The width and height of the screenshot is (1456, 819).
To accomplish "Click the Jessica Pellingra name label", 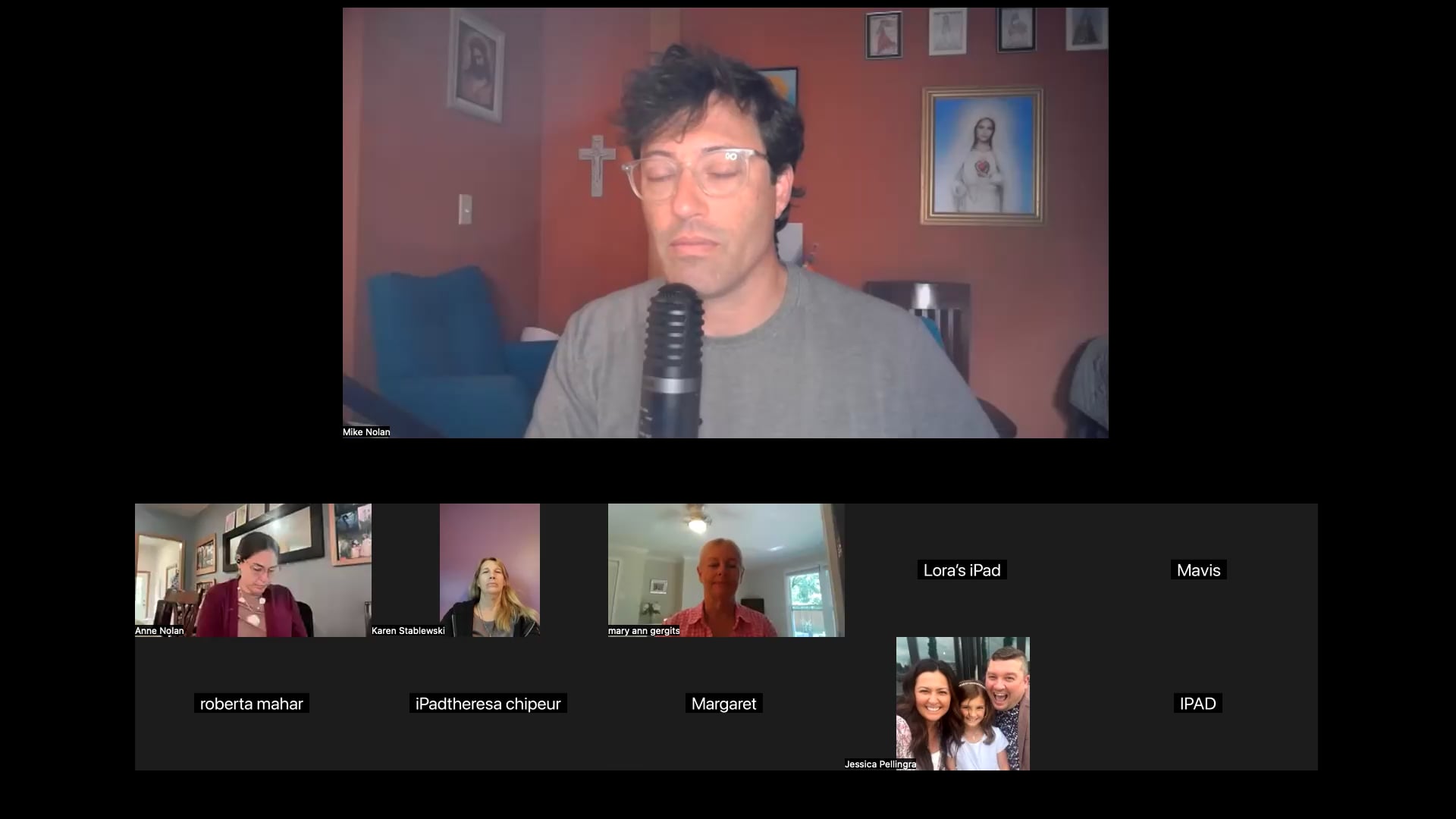I will point(880,764).
